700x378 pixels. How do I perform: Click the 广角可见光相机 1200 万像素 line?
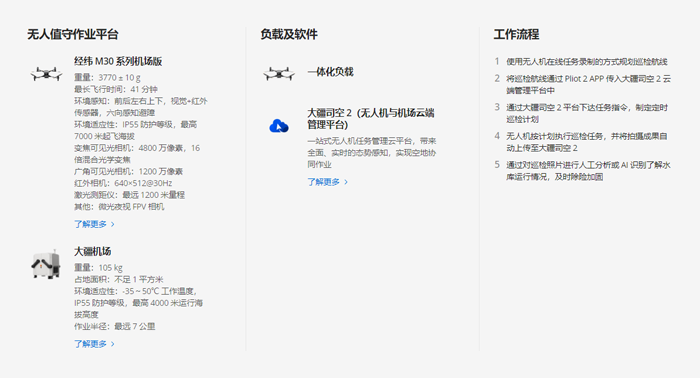129,171
